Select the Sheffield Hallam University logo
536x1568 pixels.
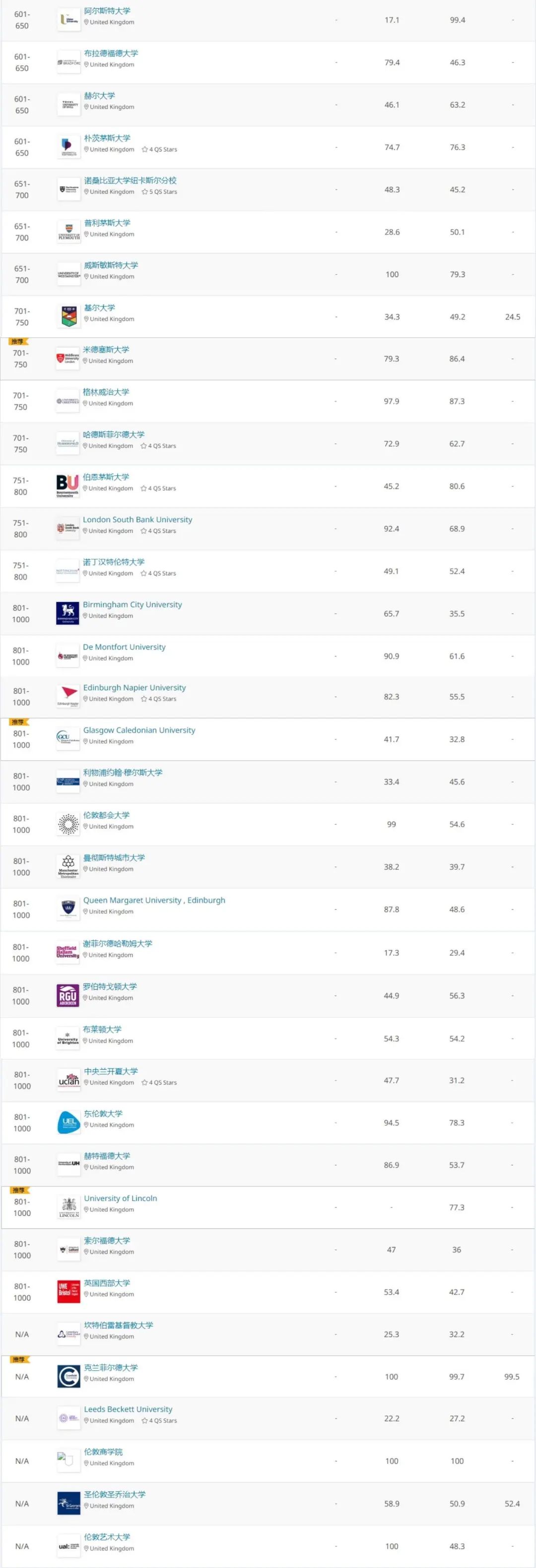(x=67, y=952)
